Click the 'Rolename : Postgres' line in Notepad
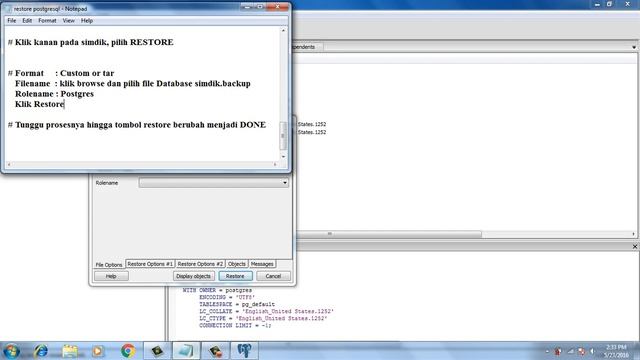 pyautogui.click(x=54, y=94)
